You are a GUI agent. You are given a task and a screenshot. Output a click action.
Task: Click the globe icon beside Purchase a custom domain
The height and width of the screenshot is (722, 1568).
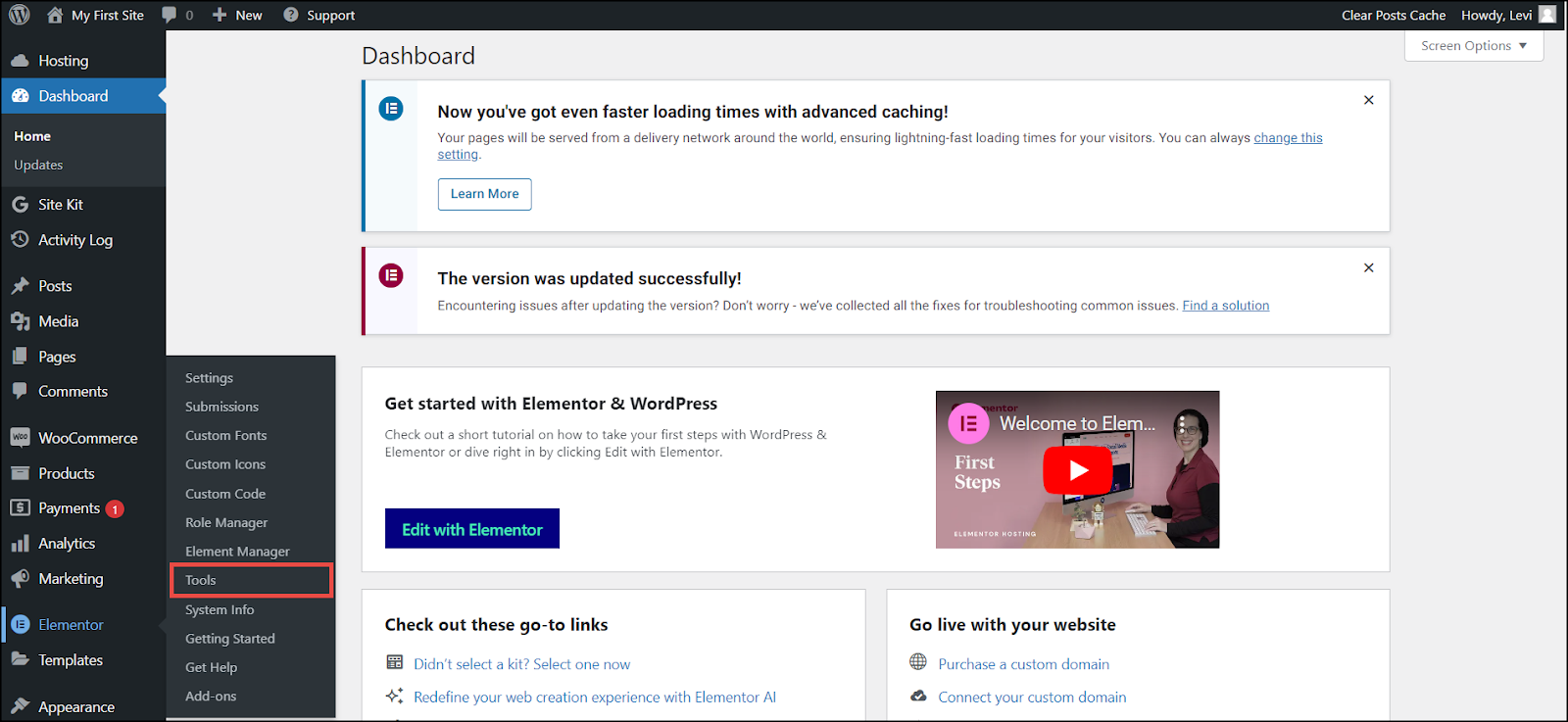point(918,662)
